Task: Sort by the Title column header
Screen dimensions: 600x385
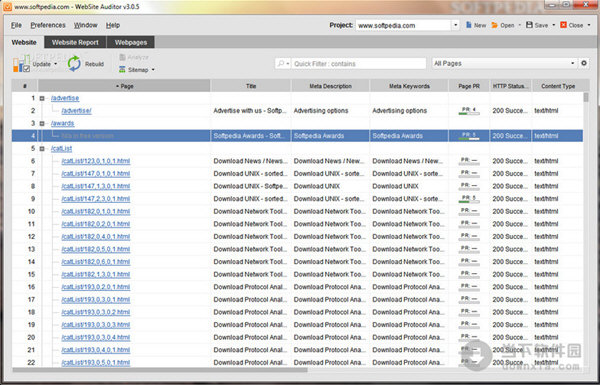Action: coord(251,86)
